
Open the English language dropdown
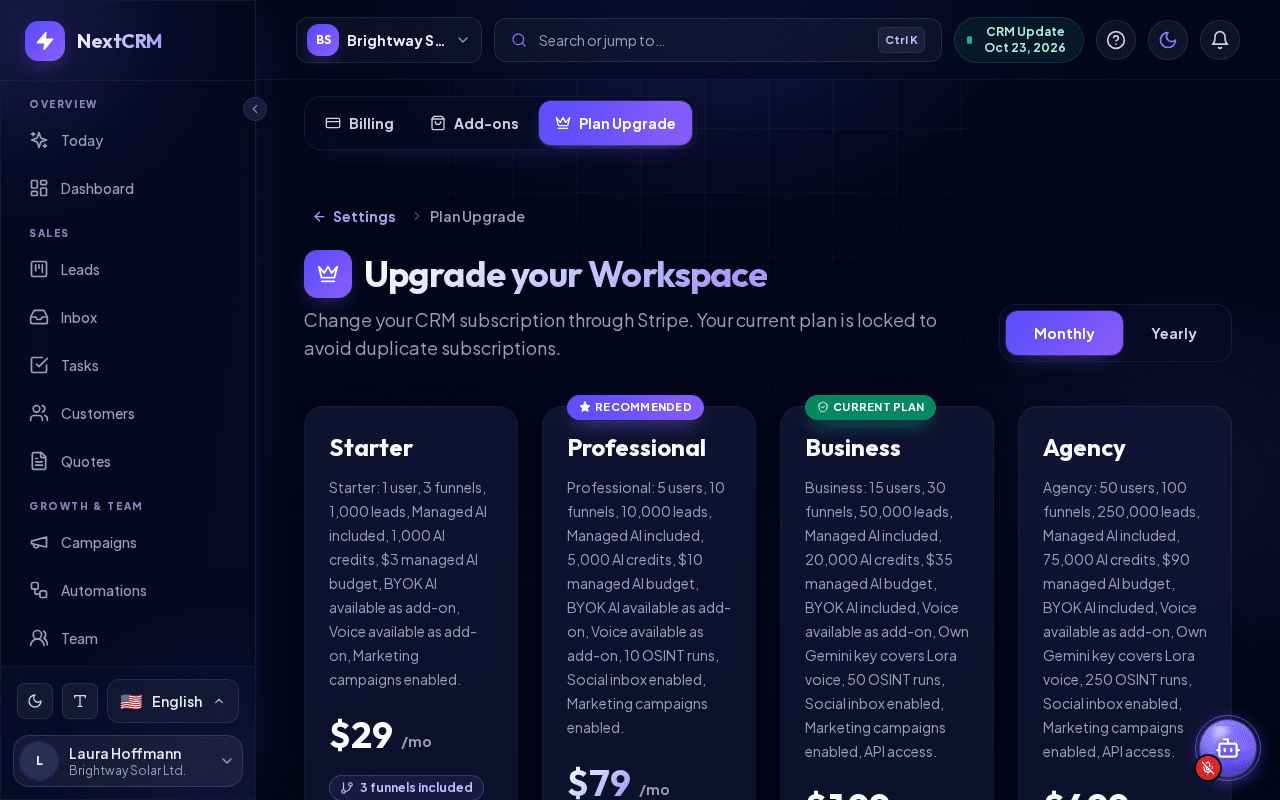(173, 701)
